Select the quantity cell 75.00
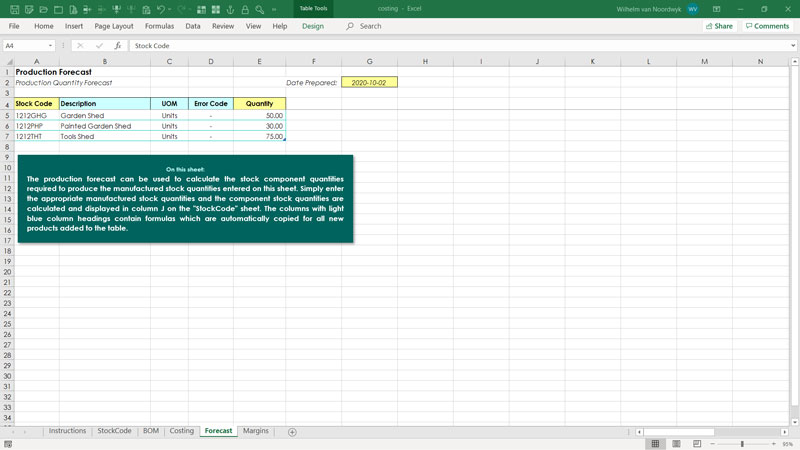 pos(259,136)
